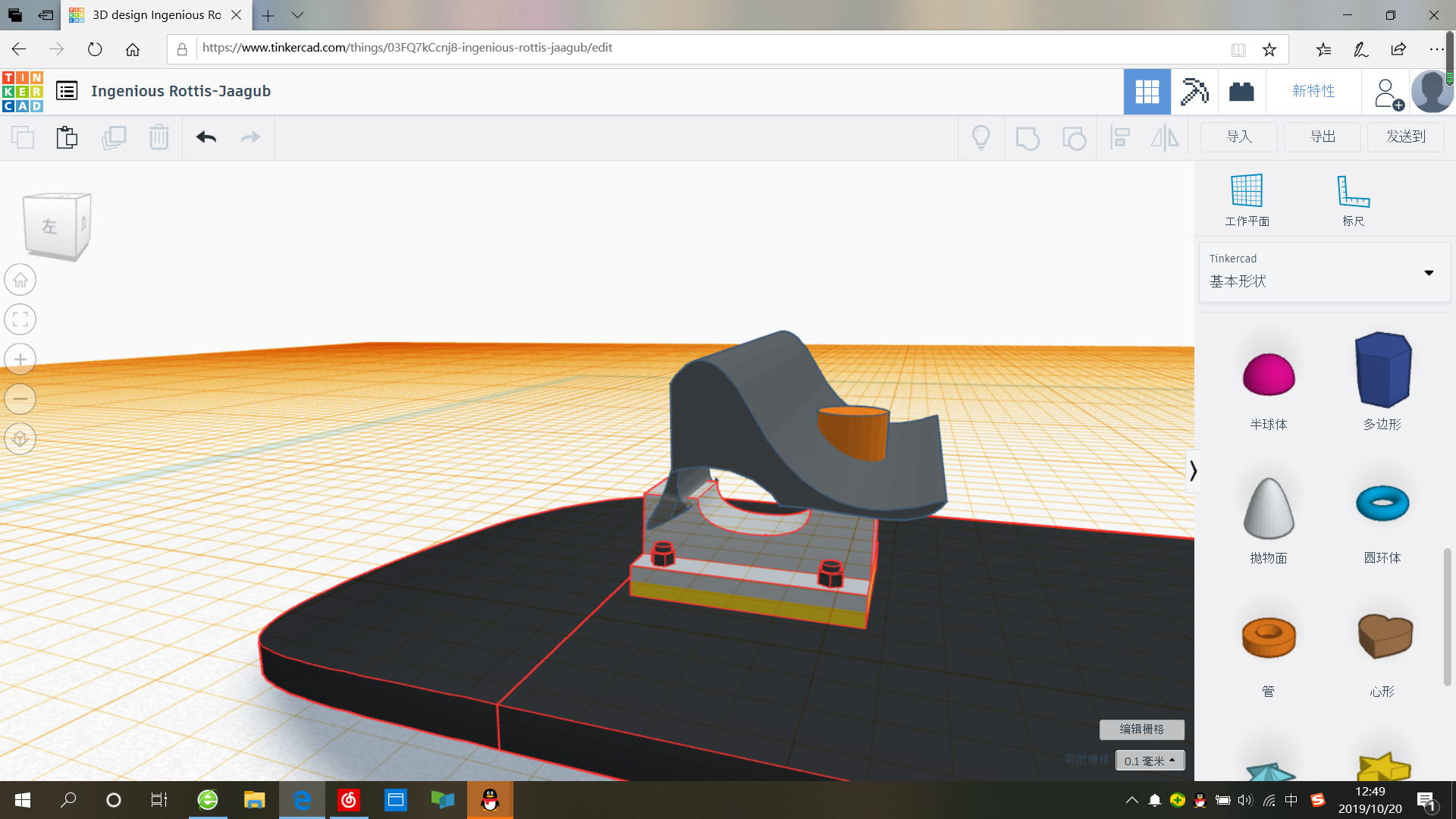Click the 导入 import button

click(x=1239, y=137)
